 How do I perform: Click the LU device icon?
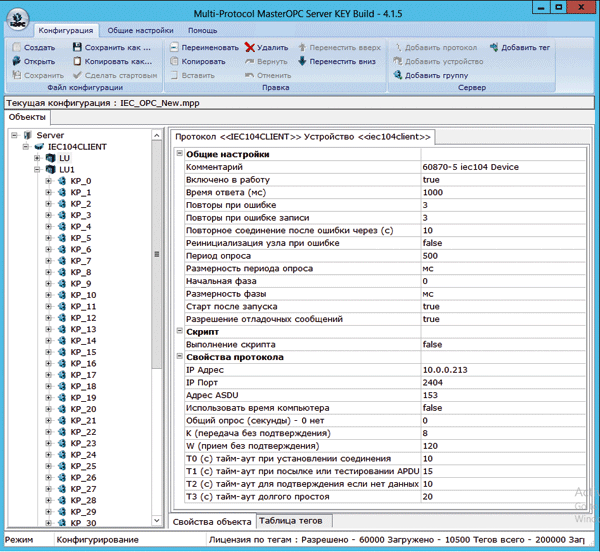[51, 158]
